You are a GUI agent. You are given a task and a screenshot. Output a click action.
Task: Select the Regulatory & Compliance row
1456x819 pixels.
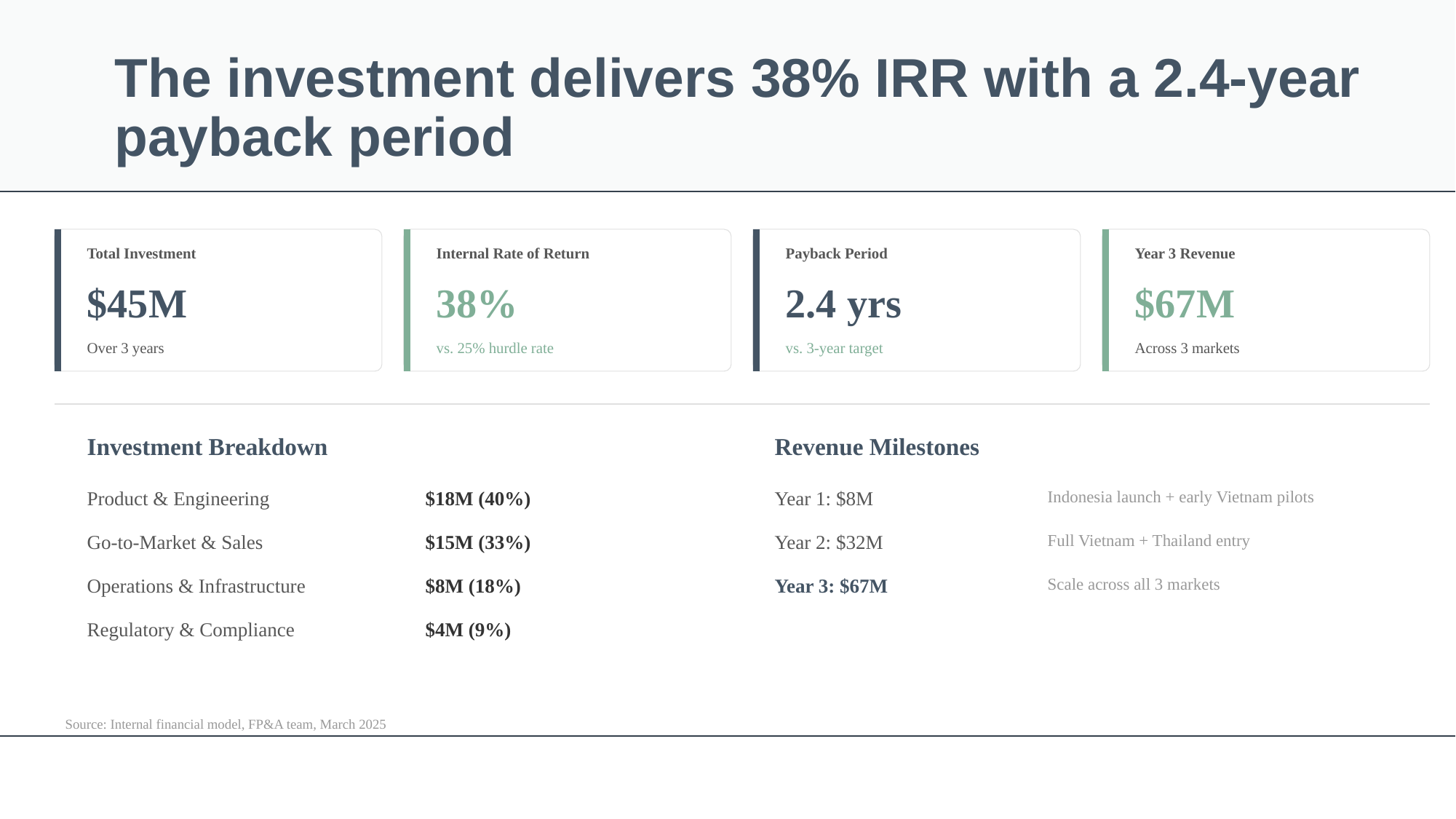point(190,630)
